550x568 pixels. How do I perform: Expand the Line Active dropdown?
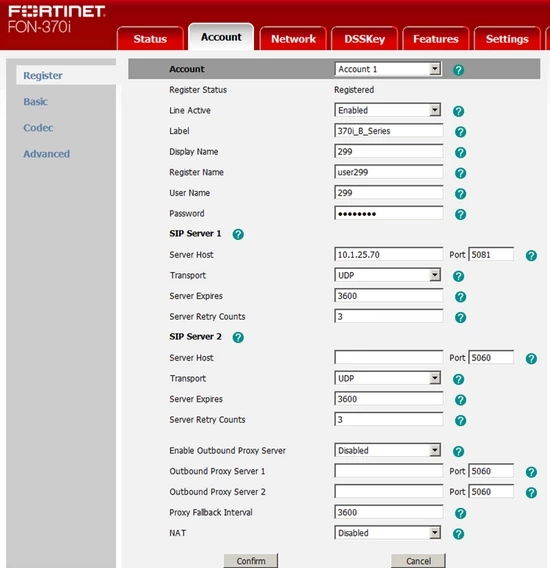(388, 110)
